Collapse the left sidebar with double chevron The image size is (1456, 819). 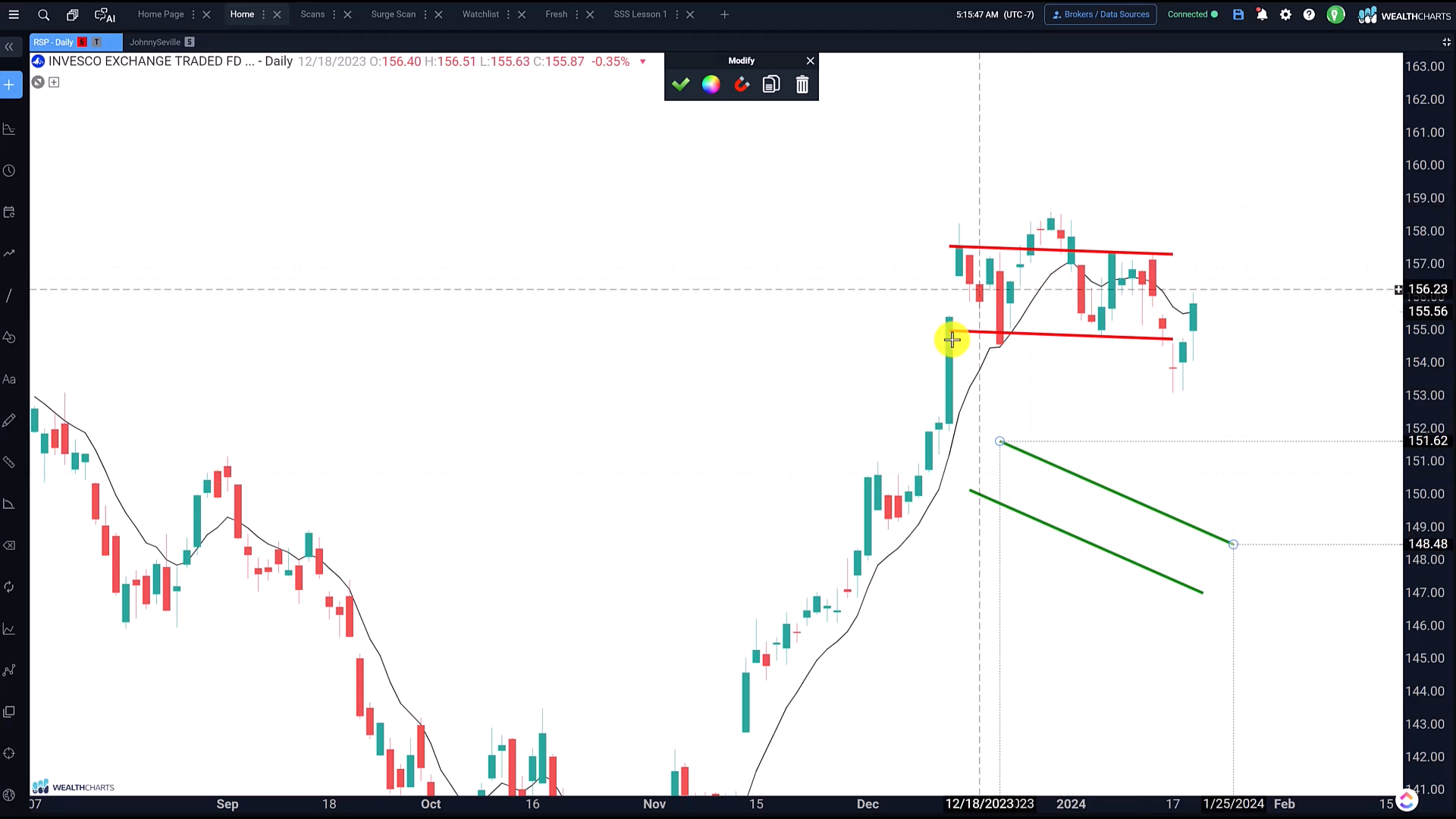click(x=9, y=47)
